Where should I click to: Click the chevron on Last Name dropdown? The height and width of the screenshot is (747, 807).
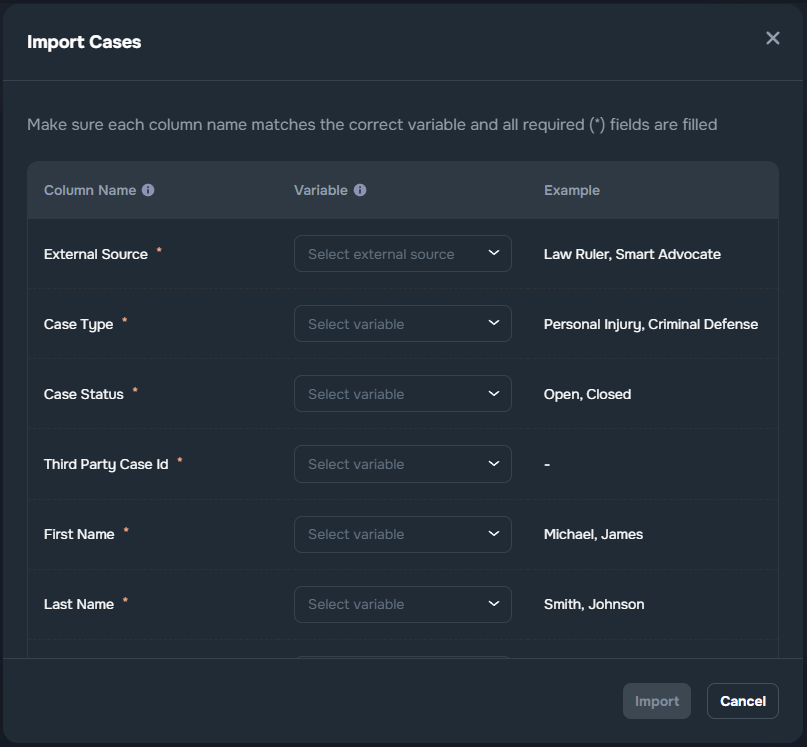pos(492,603)
